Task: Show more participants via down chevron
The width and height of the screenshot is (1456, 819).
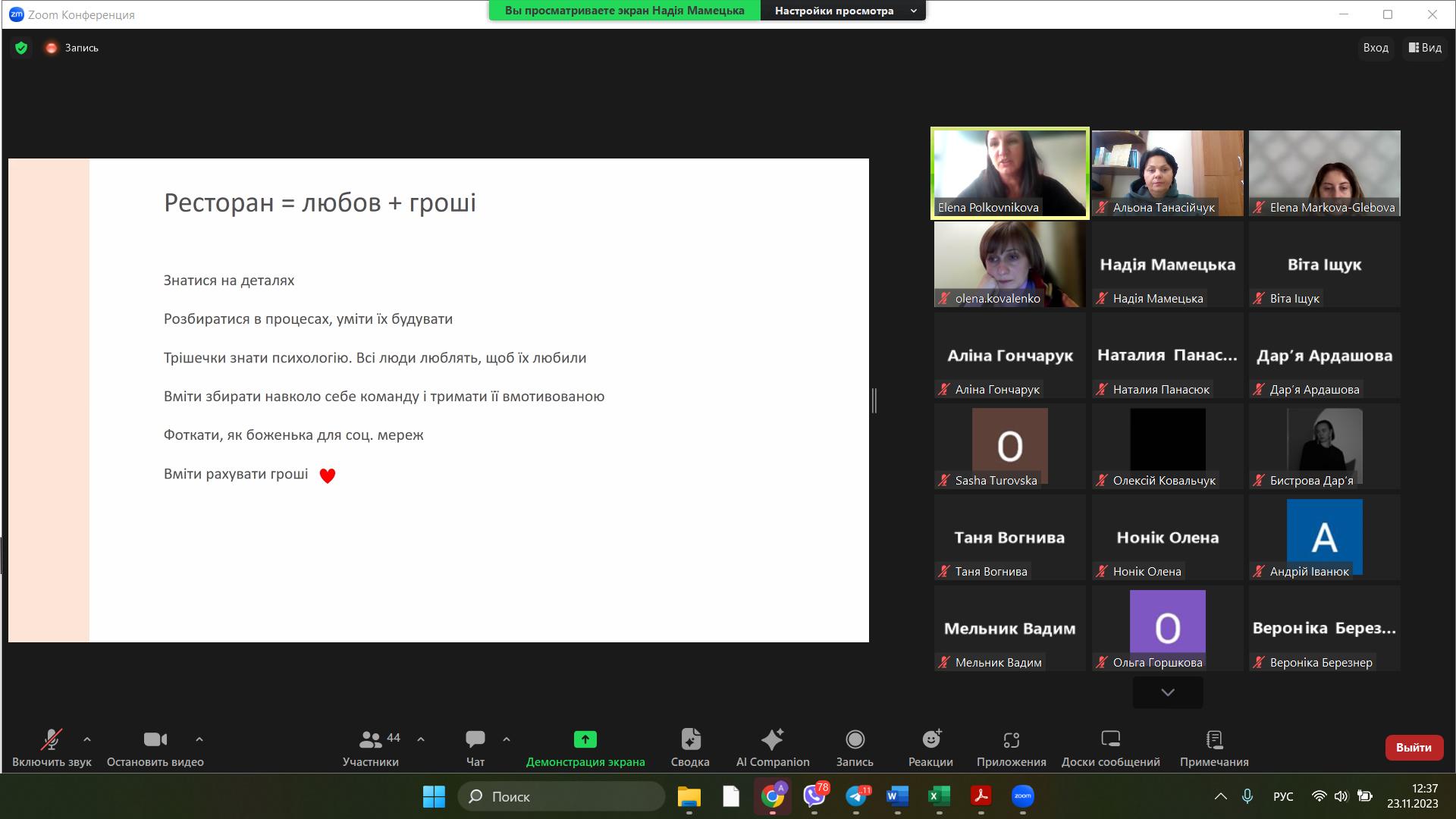Action: pos(1167,692)
